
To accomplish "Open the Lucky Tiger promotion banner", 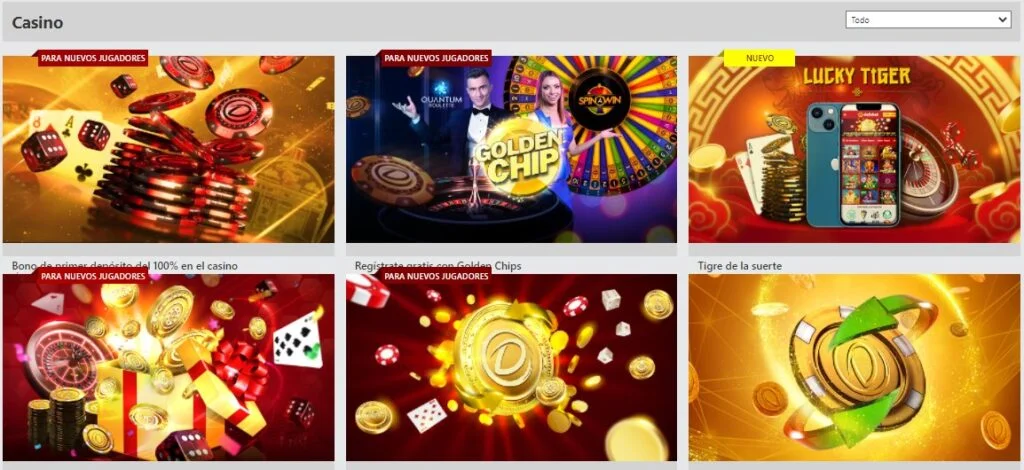I will tap(854, 149).
